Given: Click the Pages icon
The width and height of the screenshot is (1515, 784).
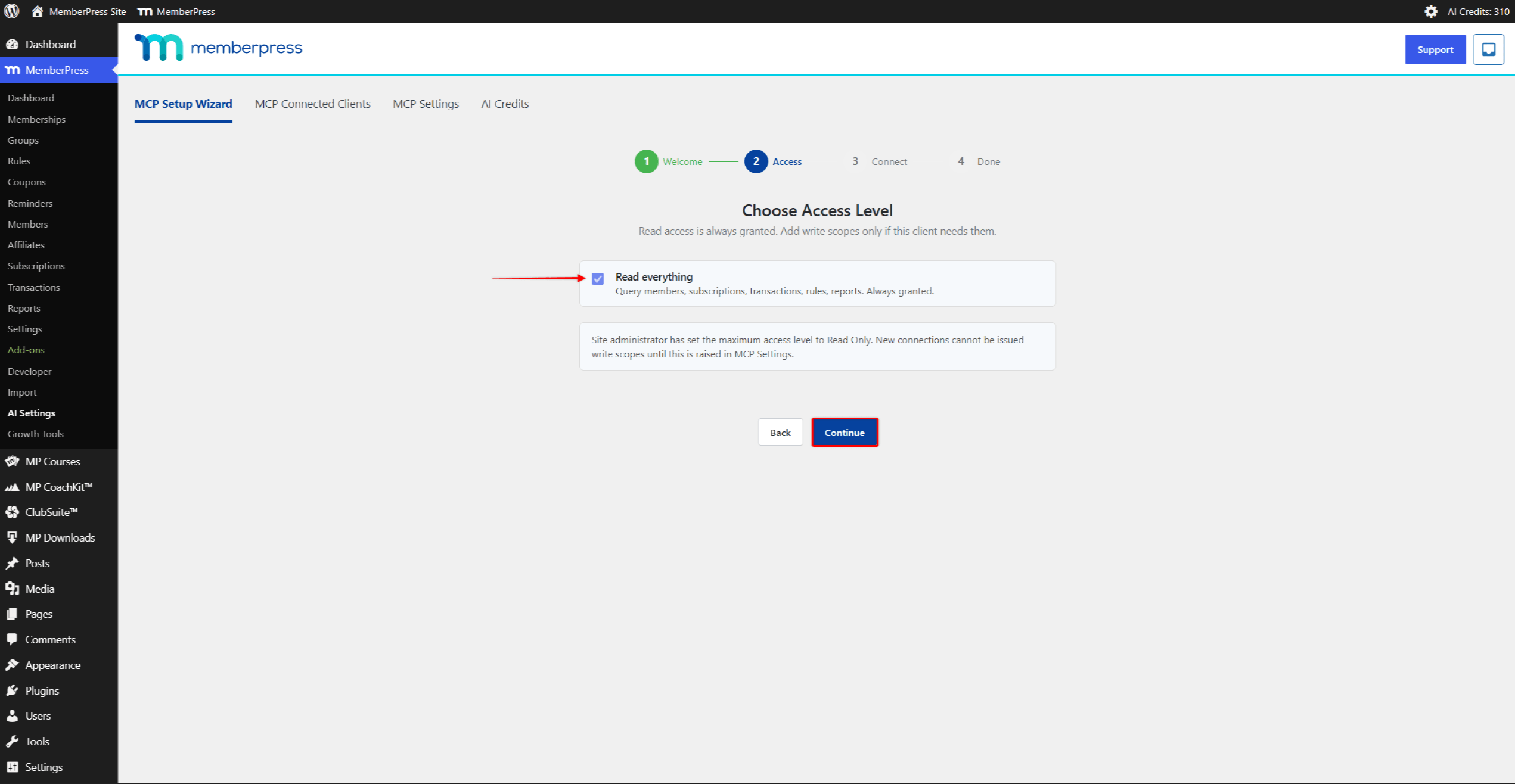Looking at the screenshot, I should click(12, 614).
